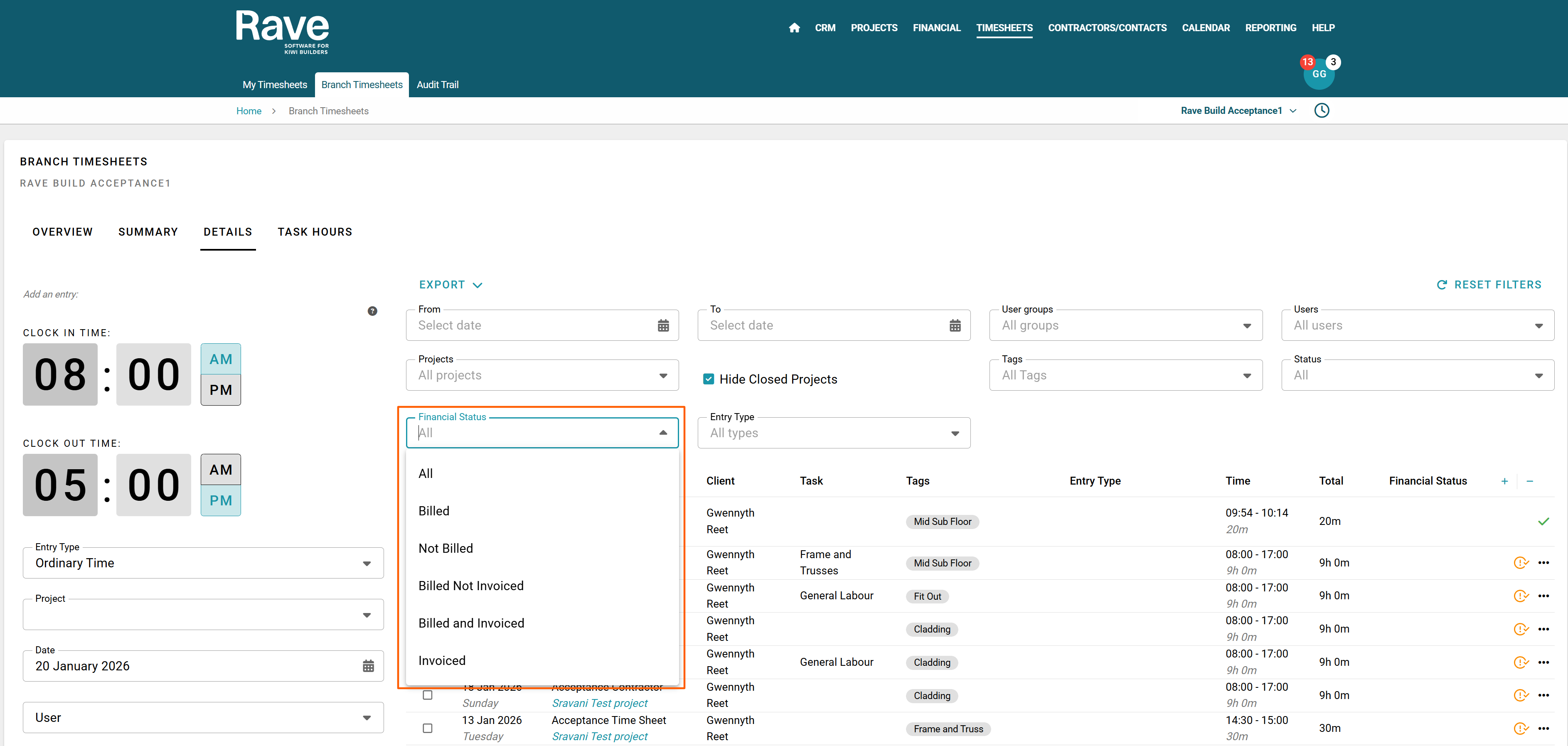Click the help question mark icon

tap(372, 311)
